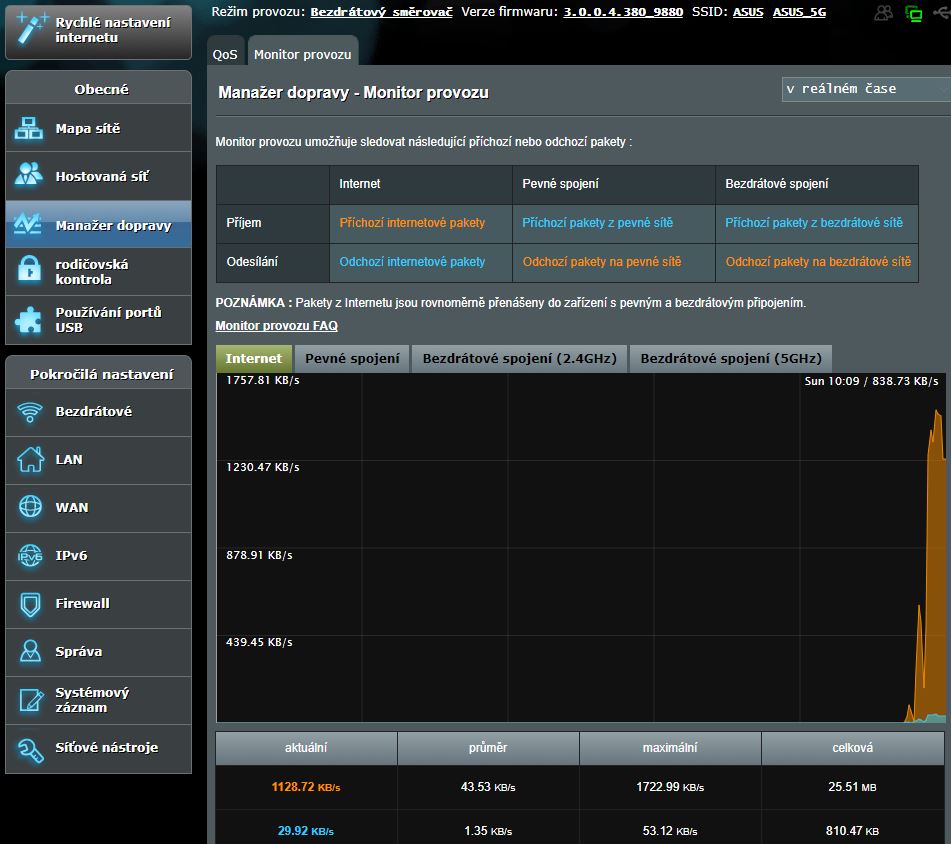Click the WAN globe icon
The image size is (951, 844).
coord(30,507)
